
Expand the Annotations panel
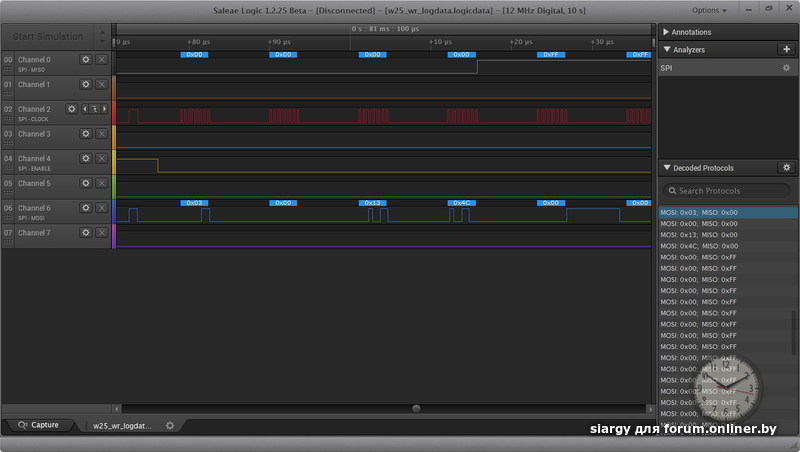tap(667, 32)
